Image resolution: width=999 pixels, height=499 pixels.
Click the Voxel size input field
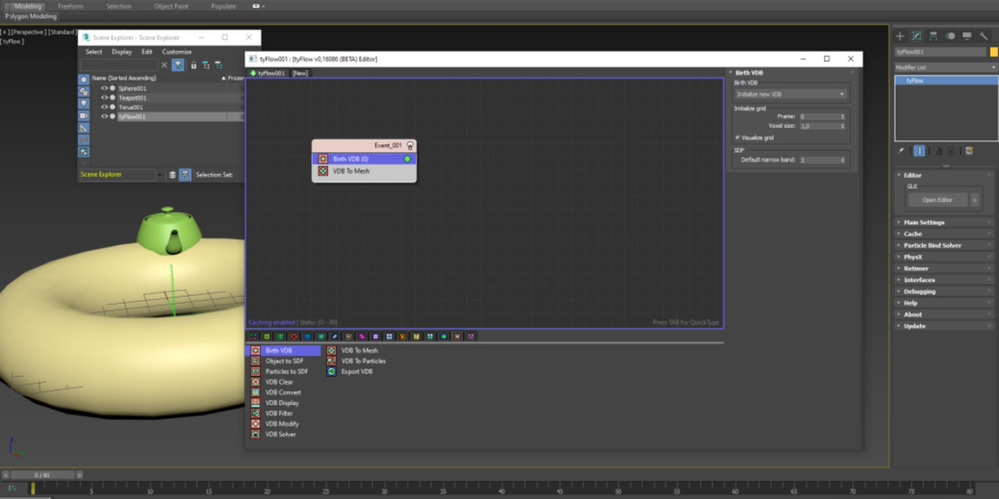[x=819, y=126]
